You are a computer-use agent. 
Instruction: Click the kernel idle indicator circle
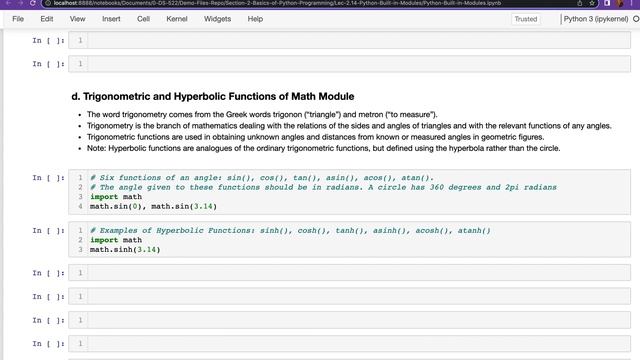point(636,19)
